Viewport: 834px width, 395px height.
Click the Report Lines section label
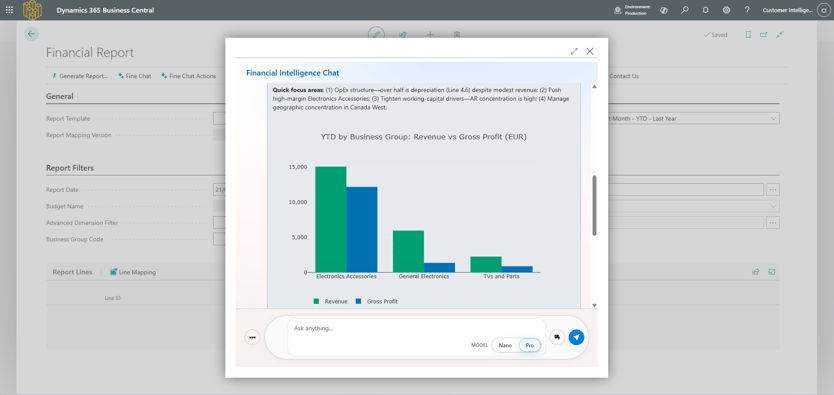tap(72, 272)
